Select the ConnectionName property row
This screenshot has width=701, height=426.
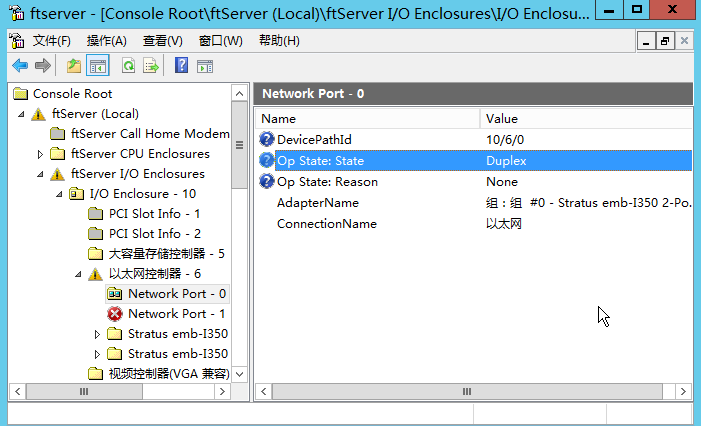click(474, 224)
